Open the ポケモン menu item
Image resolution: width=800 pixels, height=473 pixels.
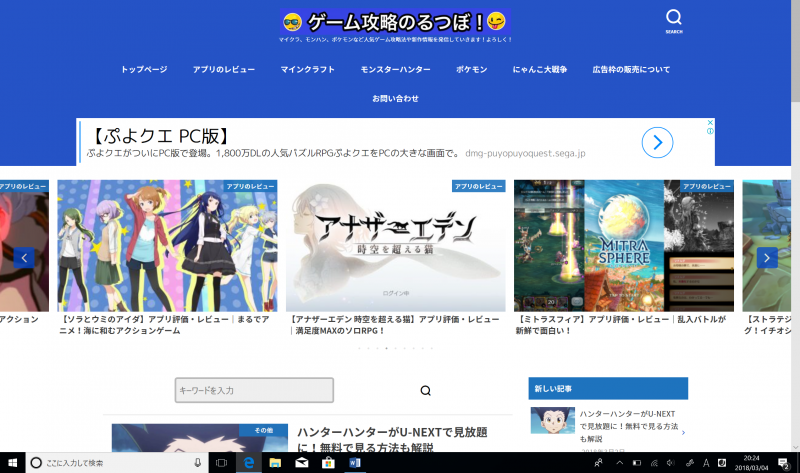(x=471, y=69)
